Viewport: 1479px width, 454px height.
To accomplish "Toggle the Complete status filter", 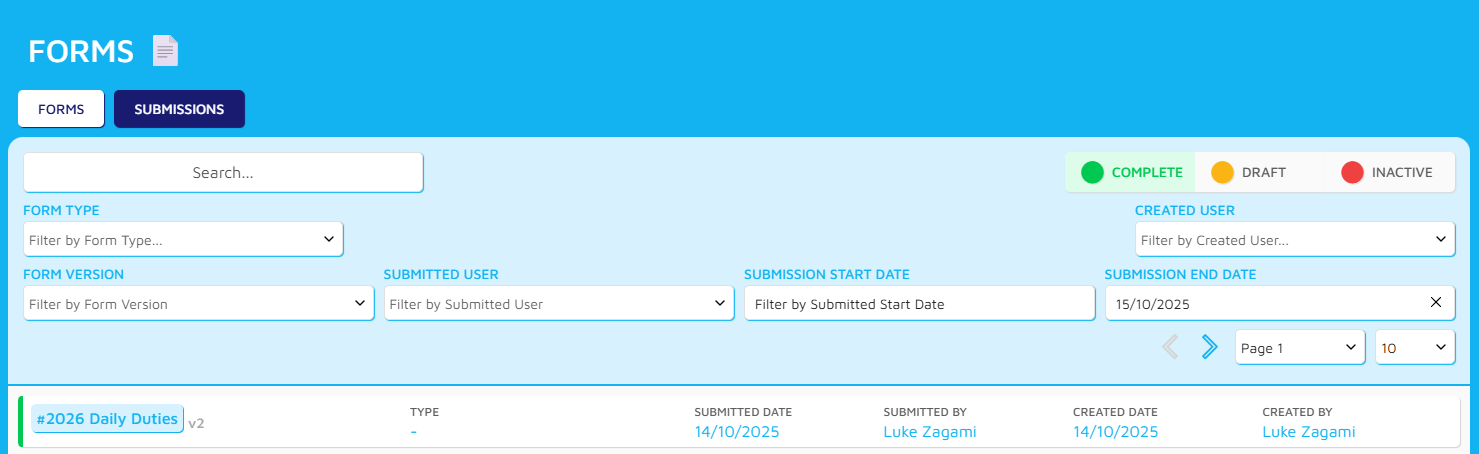I will (1131, 172).
